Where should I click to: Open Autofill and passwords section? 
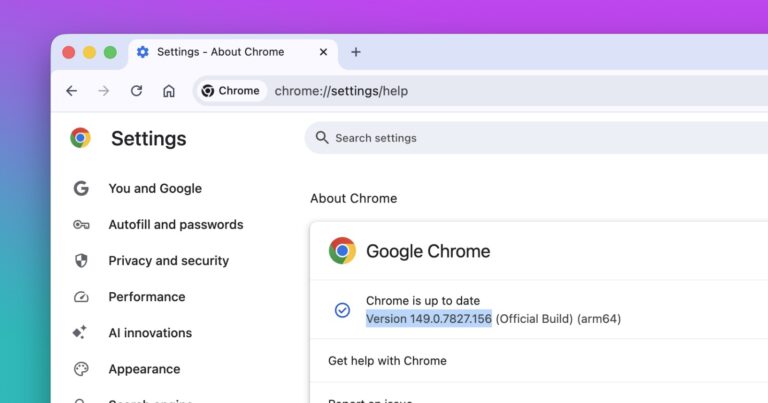176,225
